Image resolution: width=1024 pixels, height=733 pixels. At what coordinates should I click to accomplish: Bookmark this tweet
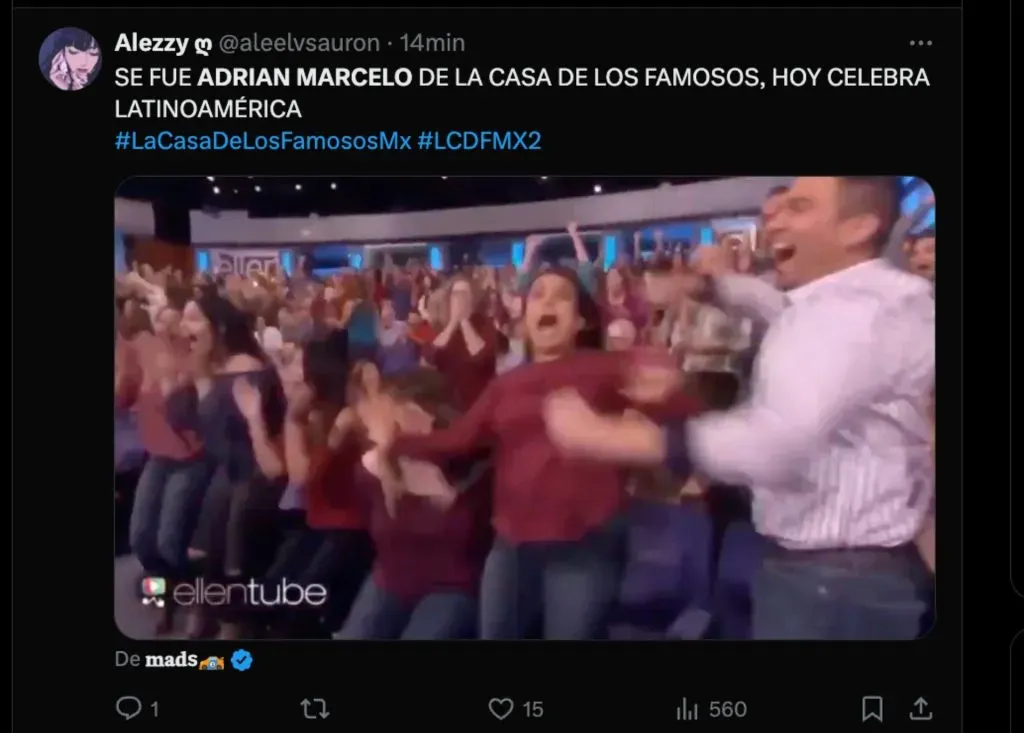(x=872, y=709)
